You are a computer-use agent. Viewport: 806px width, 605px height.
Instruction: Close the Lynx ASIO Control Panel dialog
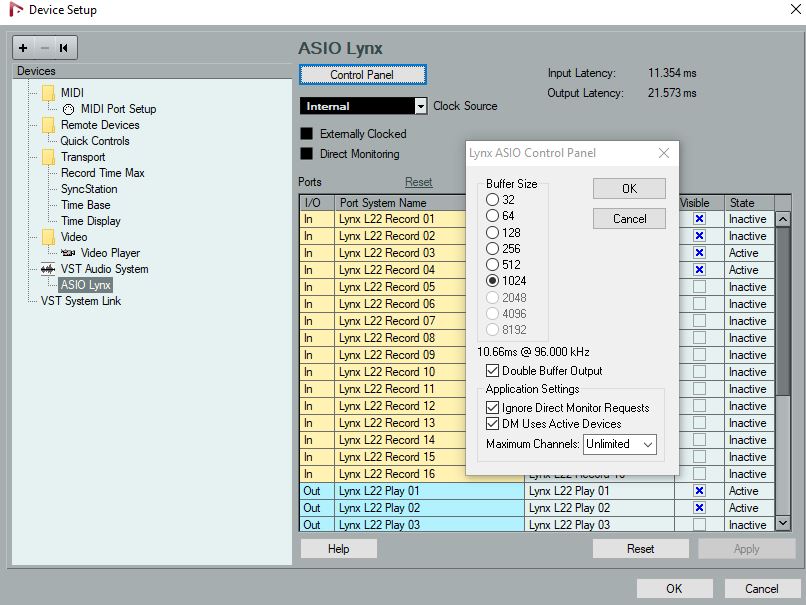coord(664,153)
